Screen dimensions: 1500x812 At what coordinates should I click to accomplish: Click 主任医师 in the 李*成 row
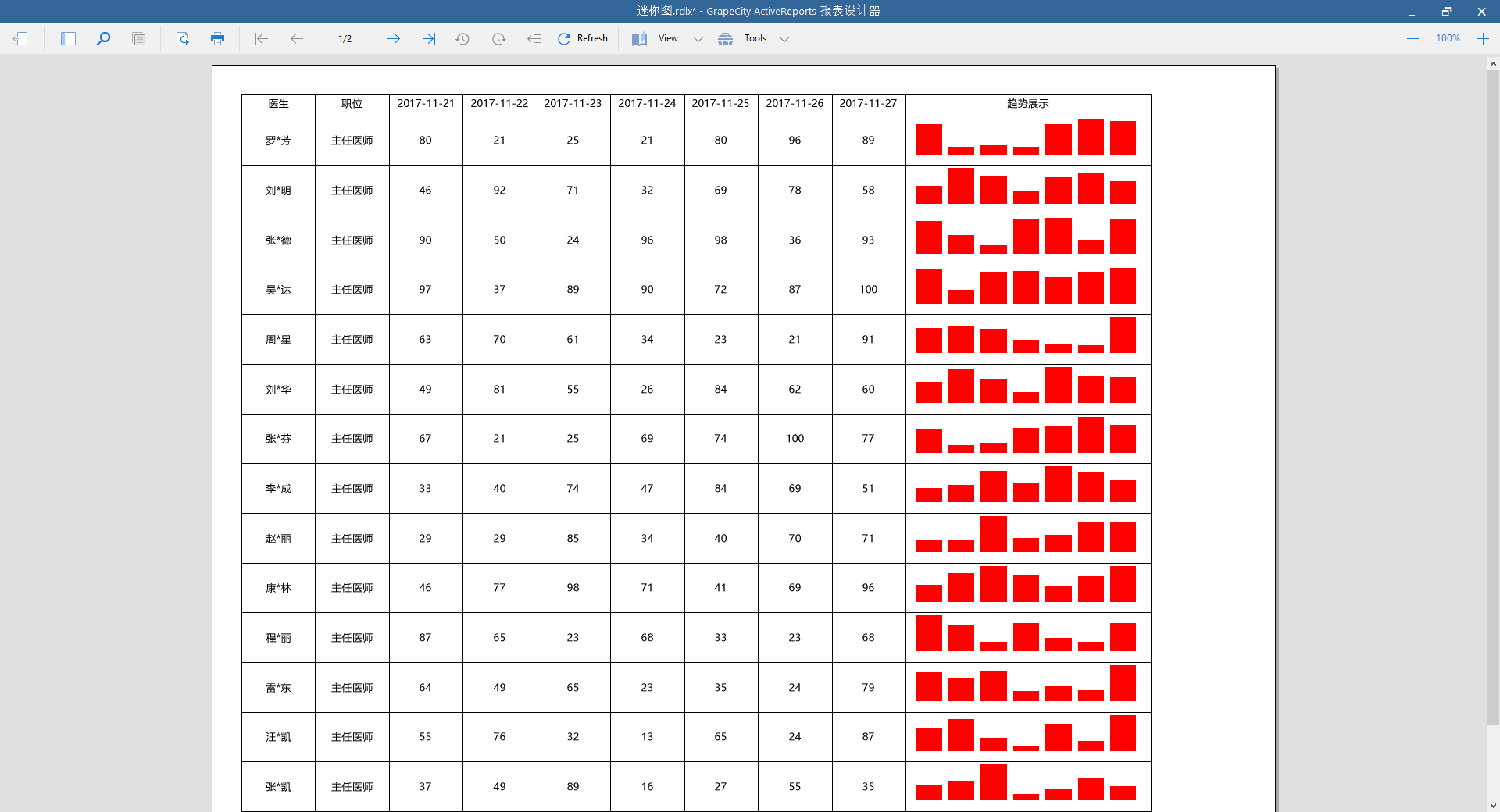(352, 489)
